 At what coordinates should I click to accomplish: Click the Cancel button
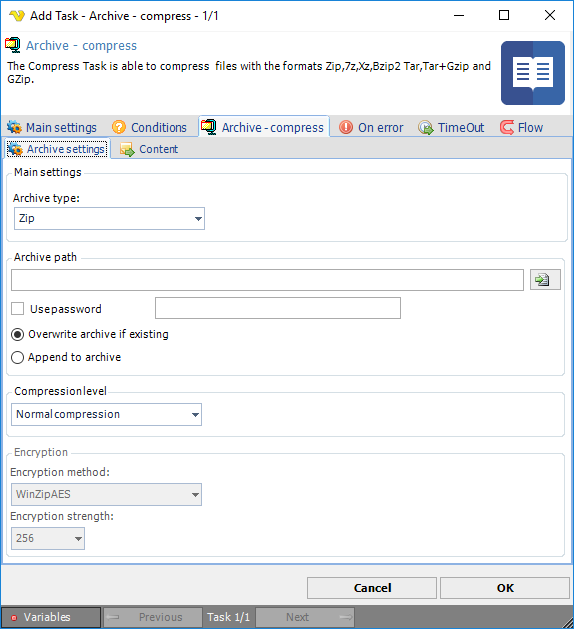click(x=372, y=588)
